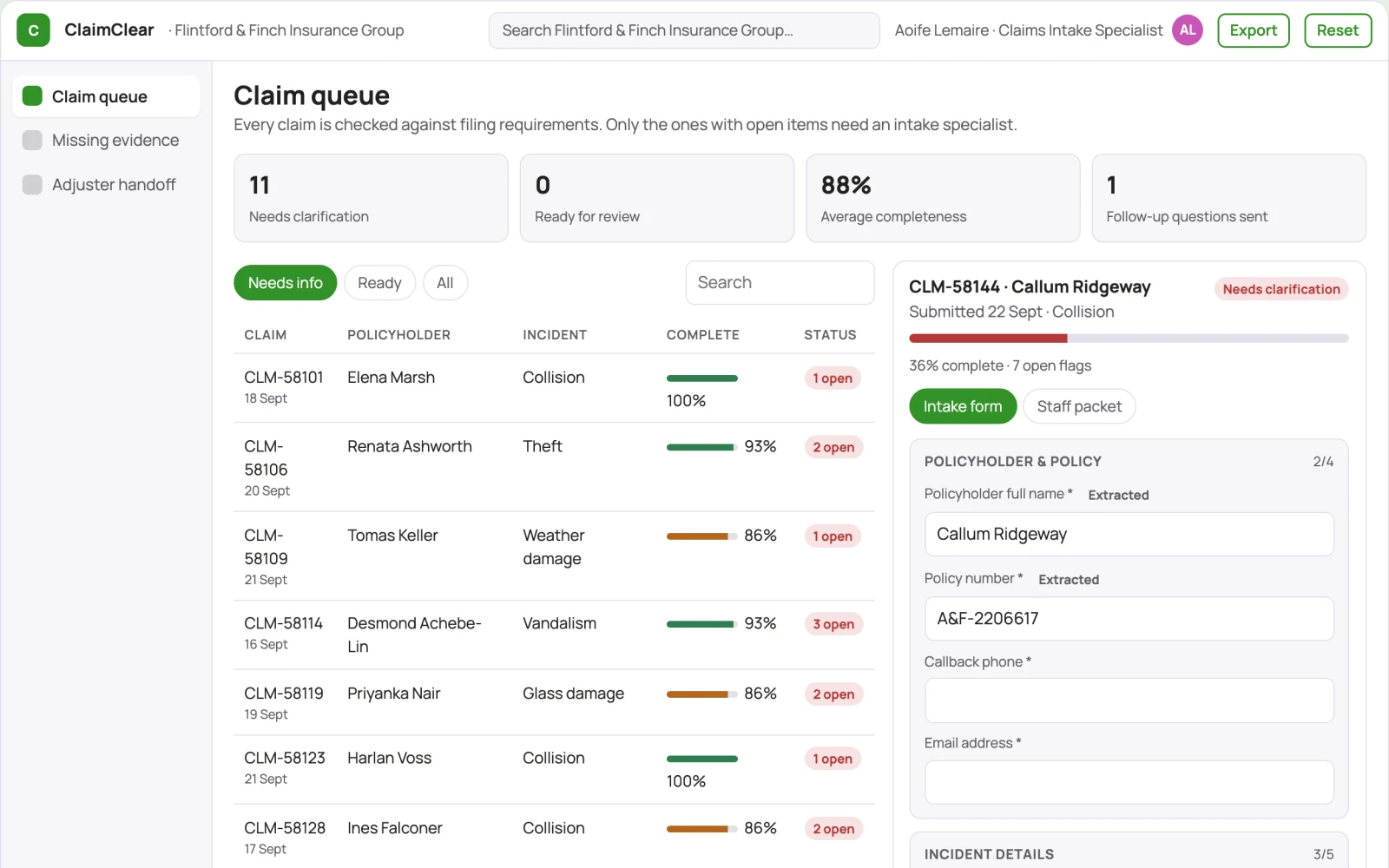This screenshot has width=1389, height=868.
Task: Click the Policyholder full name field
Action: [1129, 534]
